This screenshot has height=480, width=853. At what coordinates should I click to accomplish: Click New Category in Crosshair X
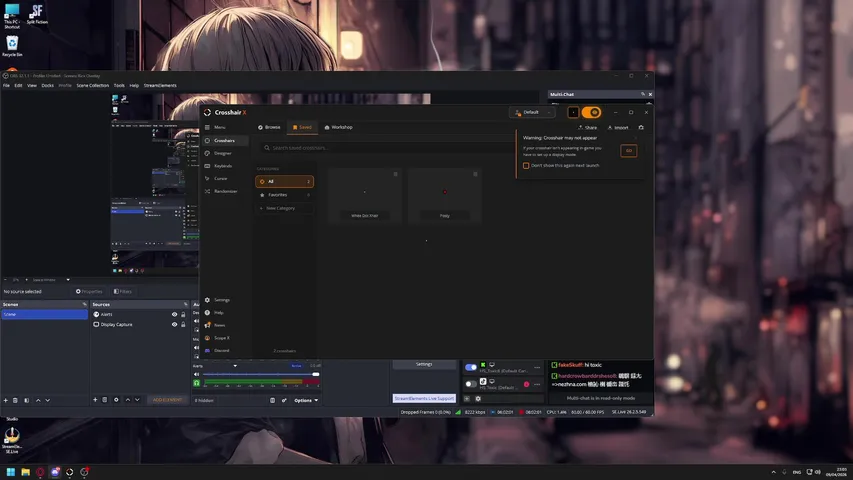[x=285, y=208]
